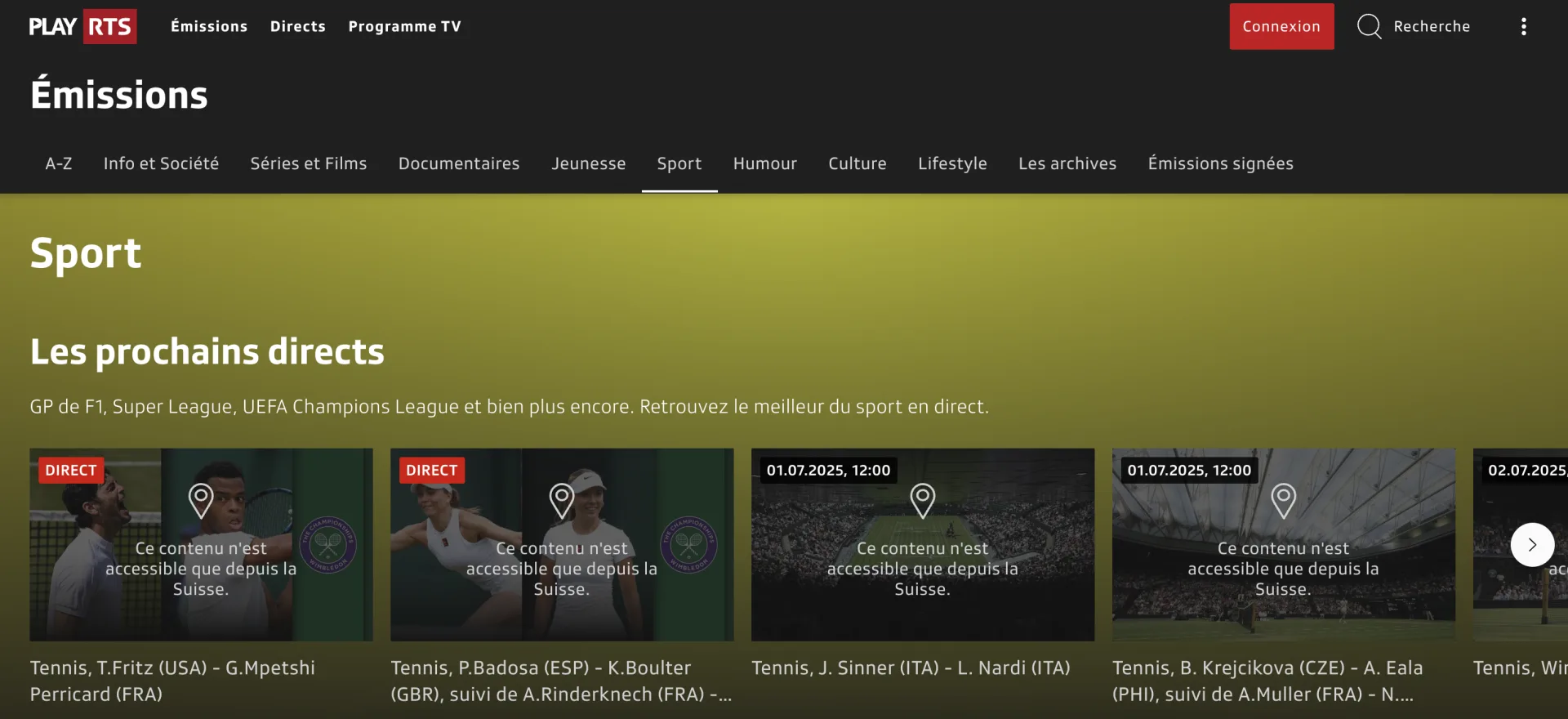Switch to the Culture tab
The width and height of the screenshot is (1568, 719).
pos(857,163)
